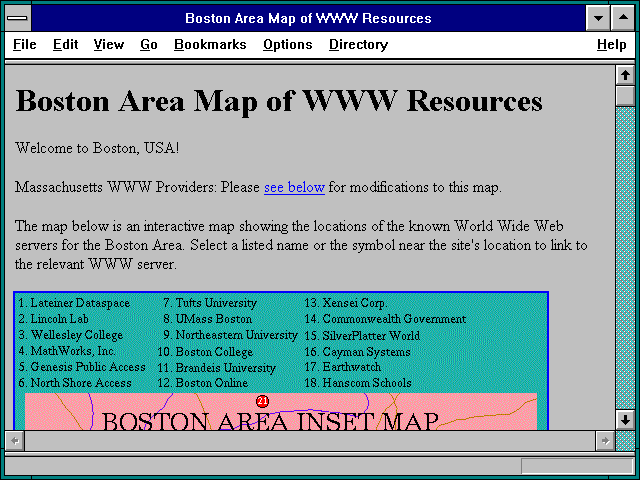Open the window control menu box
This screenshot has width=640, height=480.
point(18,18)
